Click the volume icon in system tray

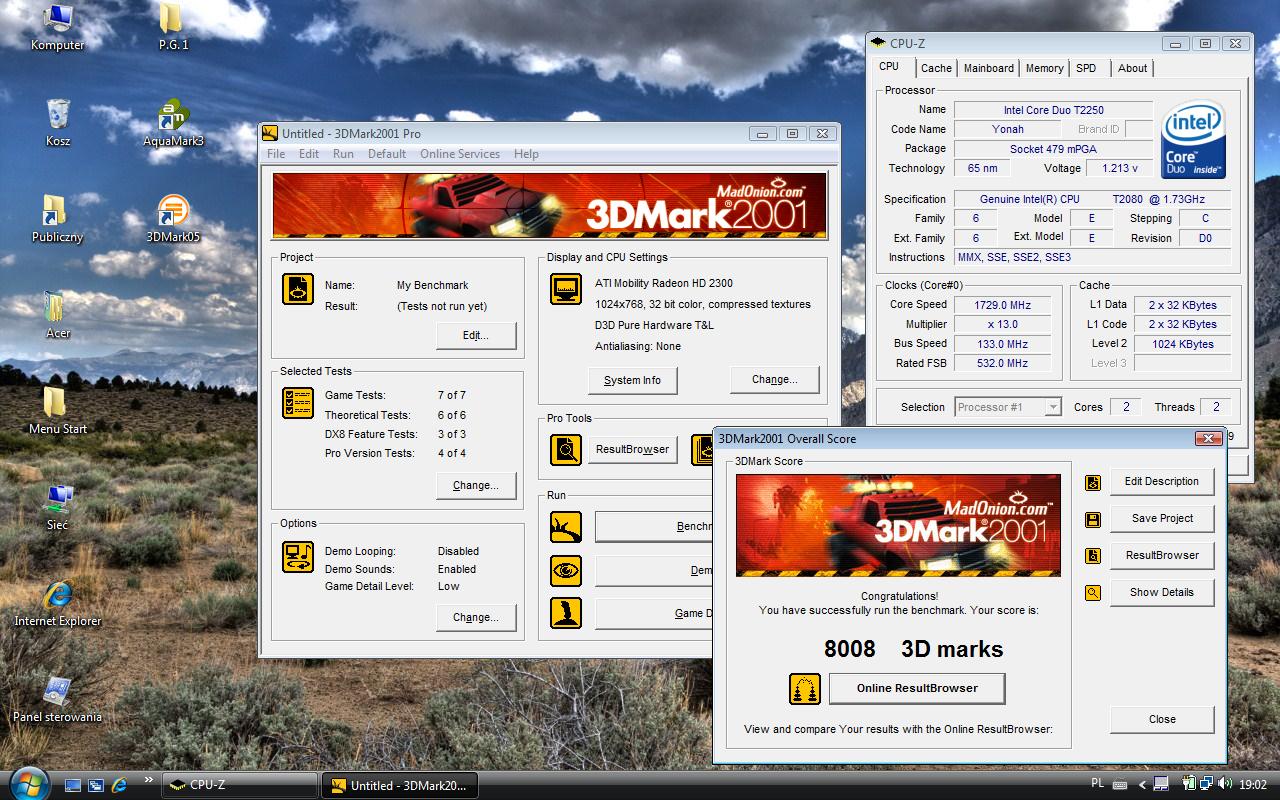click(1225, 785)
